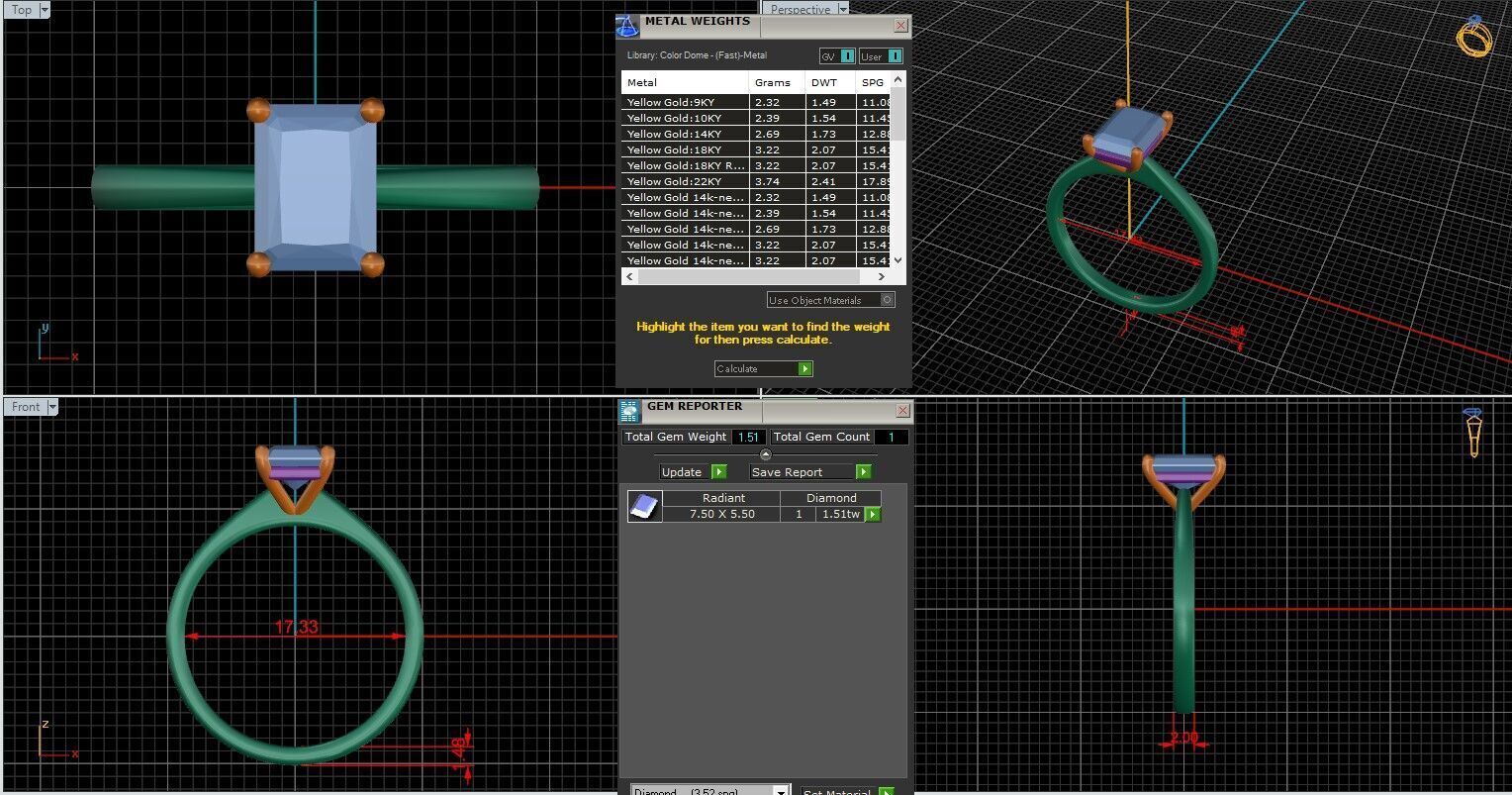
Task: Close the Gem Reporter panel
Action: pyautogui.click(x=902, y=410)
